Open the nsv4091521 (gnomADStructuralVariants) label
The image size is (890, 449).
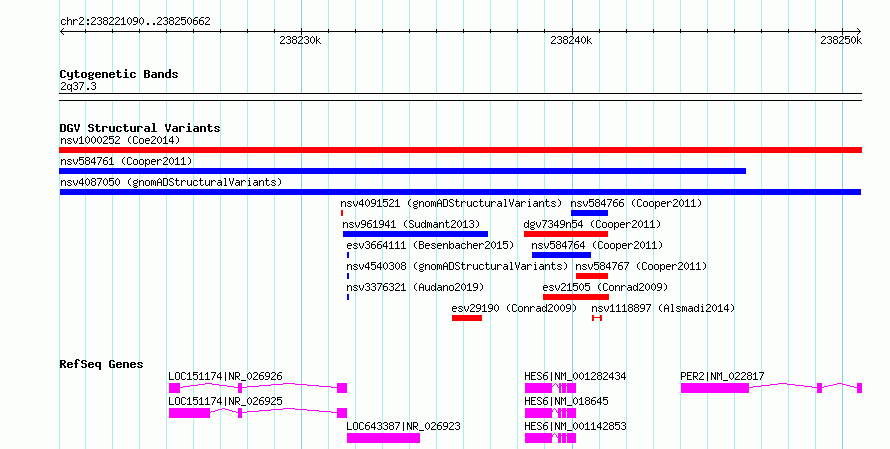(x=451, y=203)
